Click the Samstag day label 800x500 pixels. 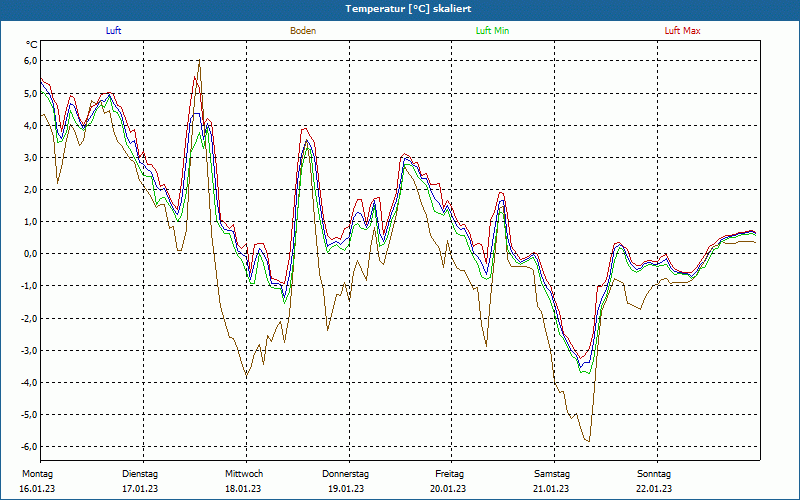[552, 473]
